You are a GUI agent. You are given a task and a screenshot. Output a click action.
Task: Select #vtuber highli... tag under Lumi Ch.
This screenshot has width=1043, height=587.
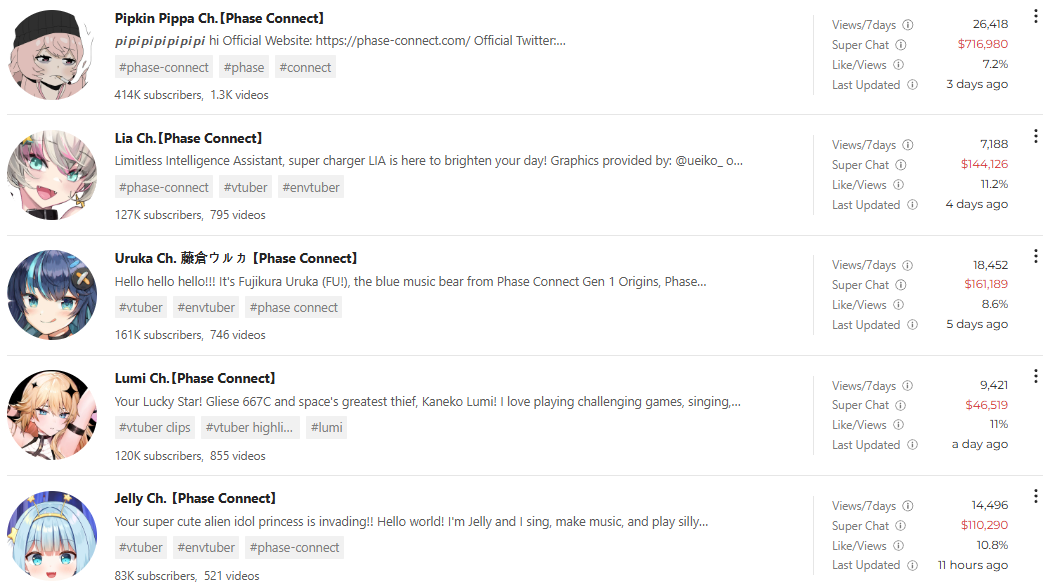click(x=249, y=427)
